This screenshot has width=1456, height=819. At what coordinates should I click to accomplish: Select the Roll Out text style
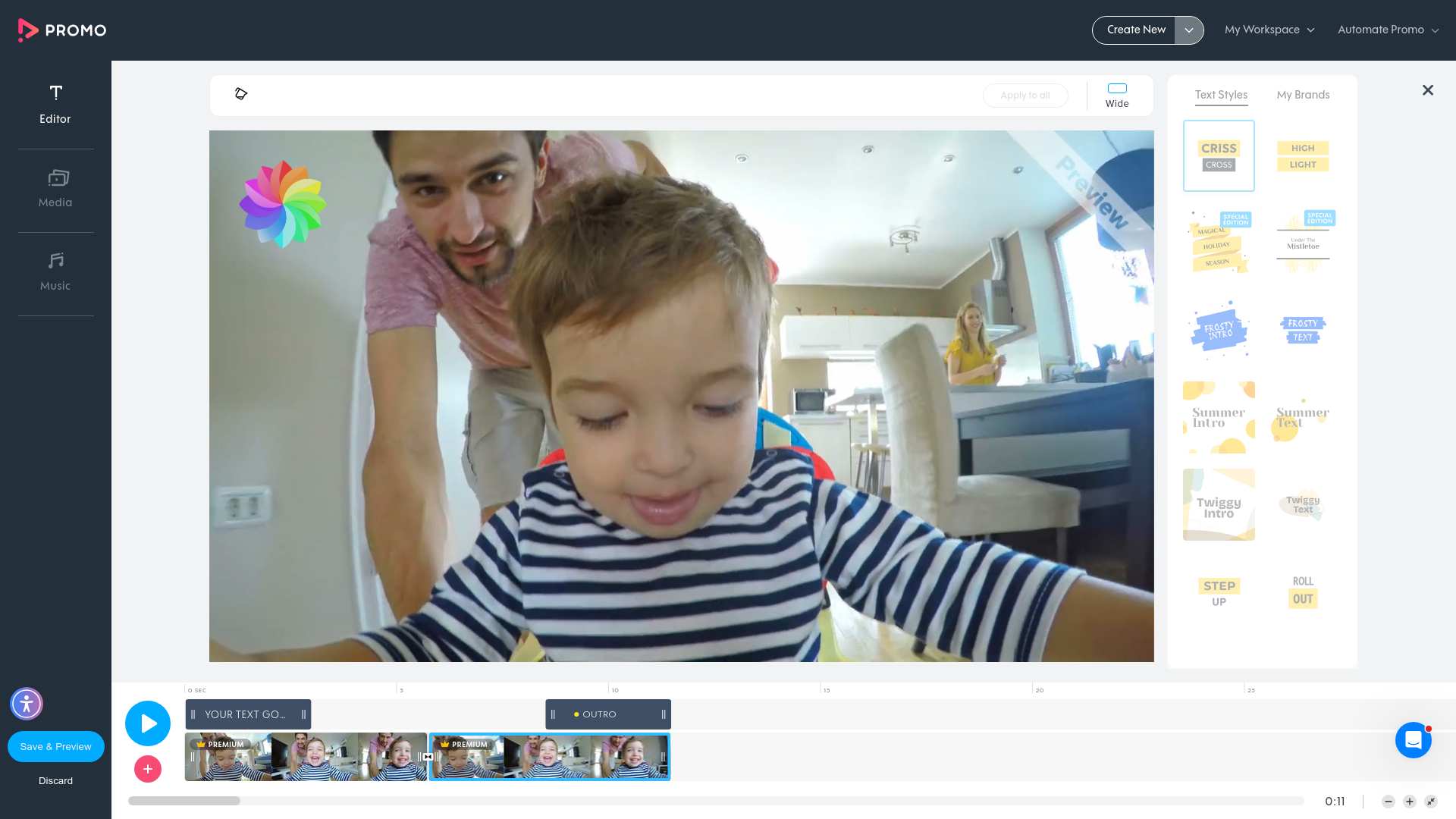pyautogui.click(x=1303, y=591)
